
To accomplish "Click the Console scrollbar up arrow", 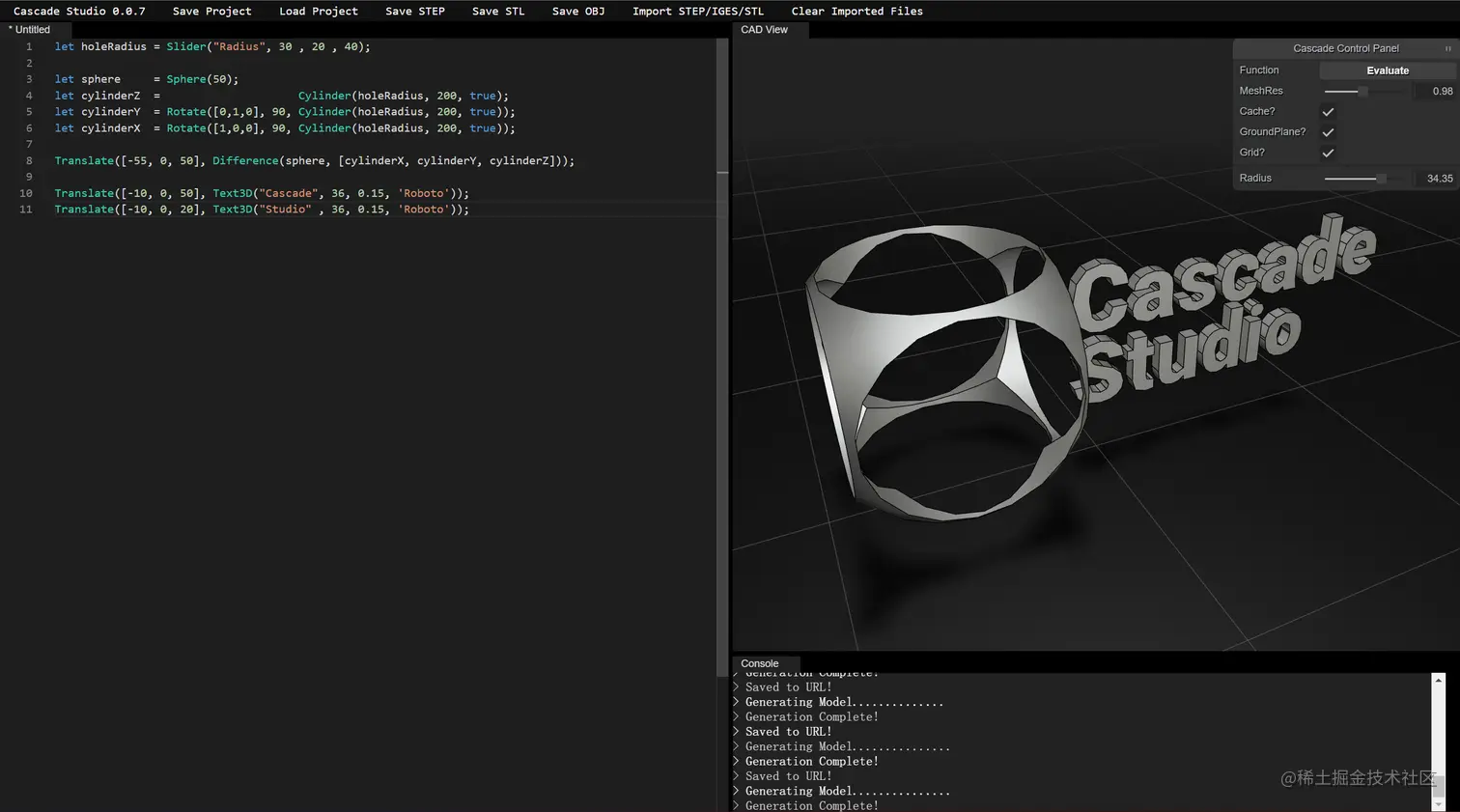I will pos(1439,681).
